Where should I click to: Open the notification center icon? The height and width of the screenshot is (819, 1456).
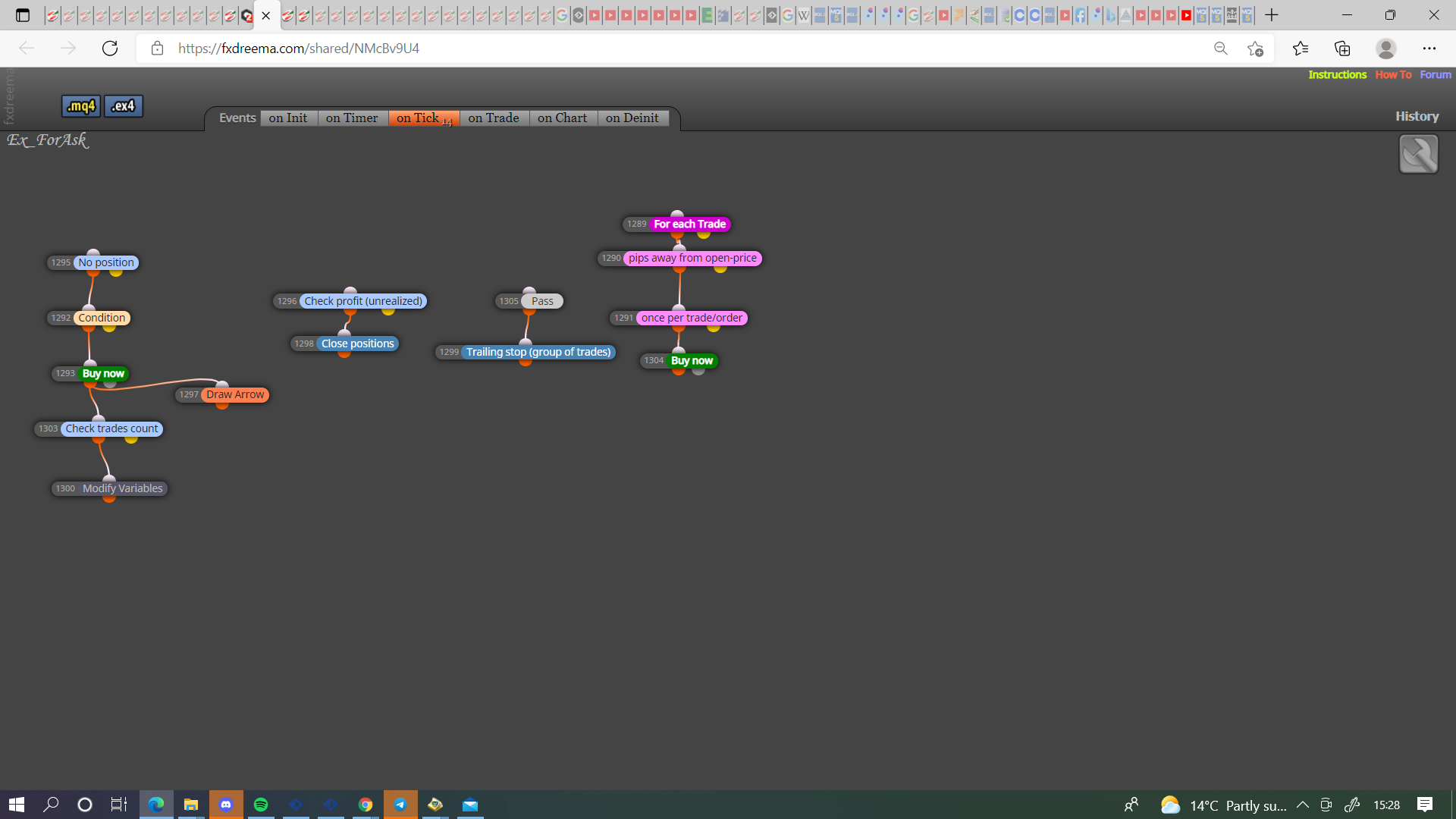click(1425, 805)
